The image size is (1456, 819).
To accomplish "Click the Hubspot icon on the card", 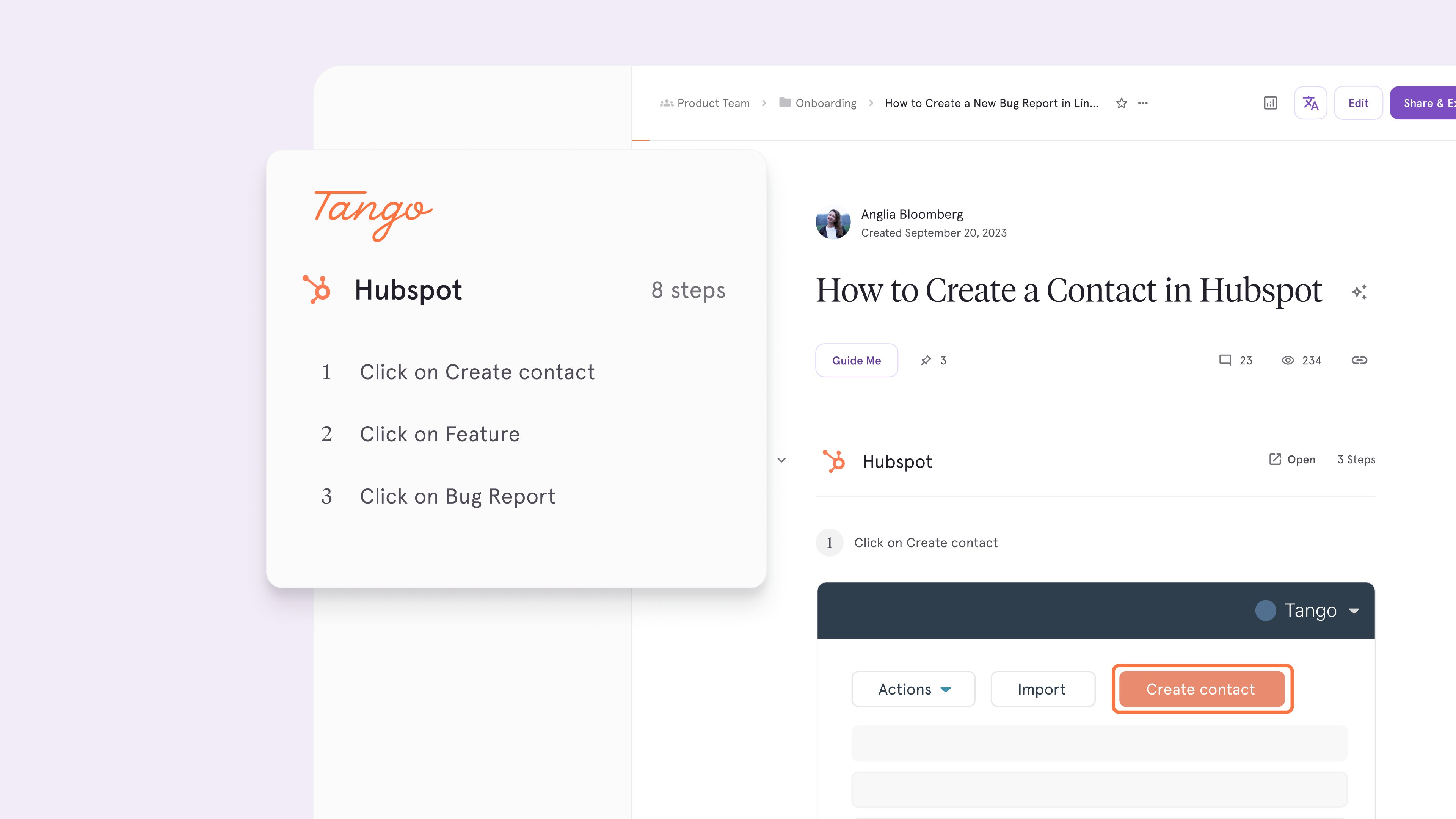I will (317, 289).
